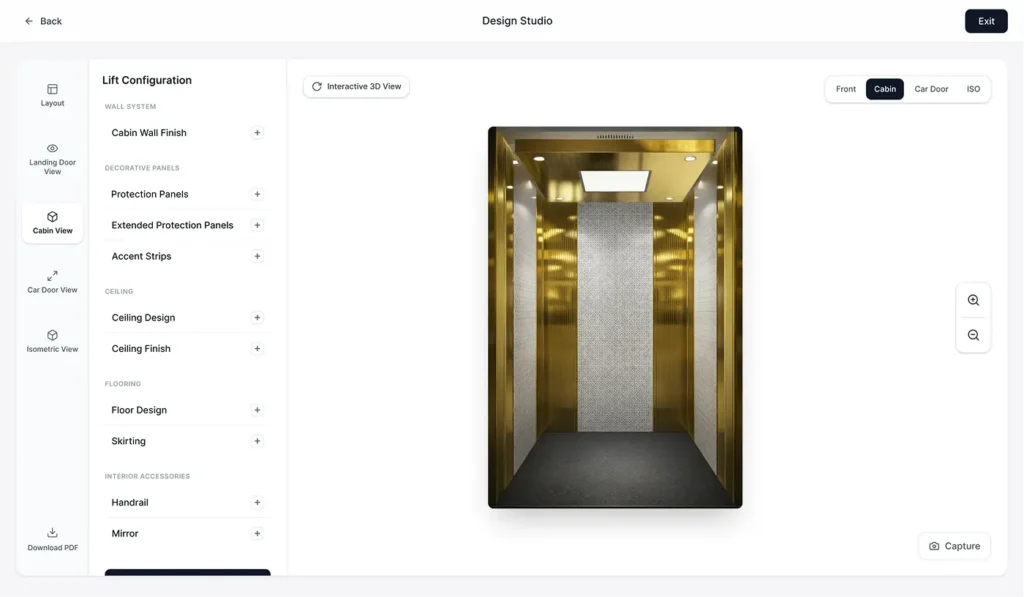Capture a snapshot of the cabin
The width and height of the screenshot is (1024, 597).
954,546
